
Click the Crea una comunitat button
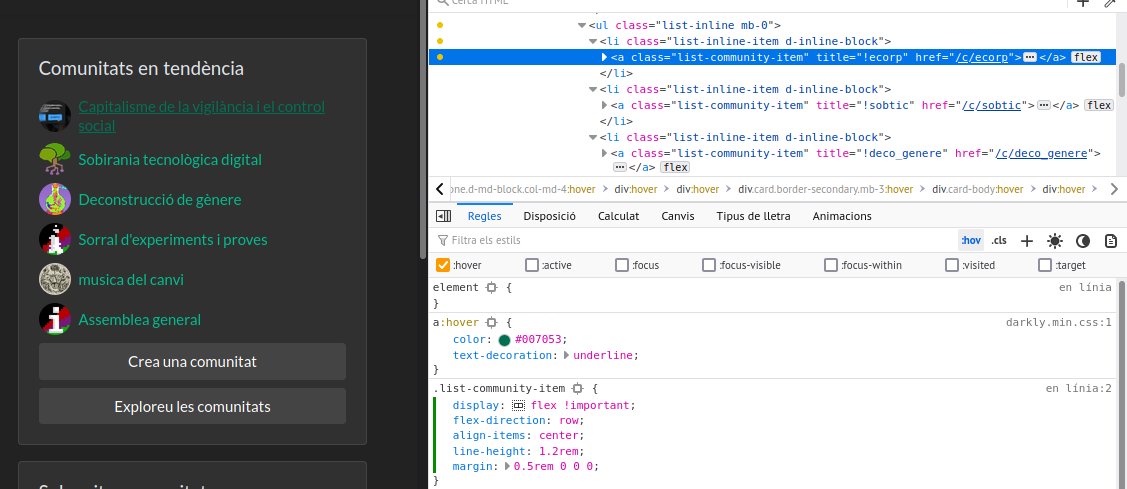pyautogui.click(x=193, y=362)
